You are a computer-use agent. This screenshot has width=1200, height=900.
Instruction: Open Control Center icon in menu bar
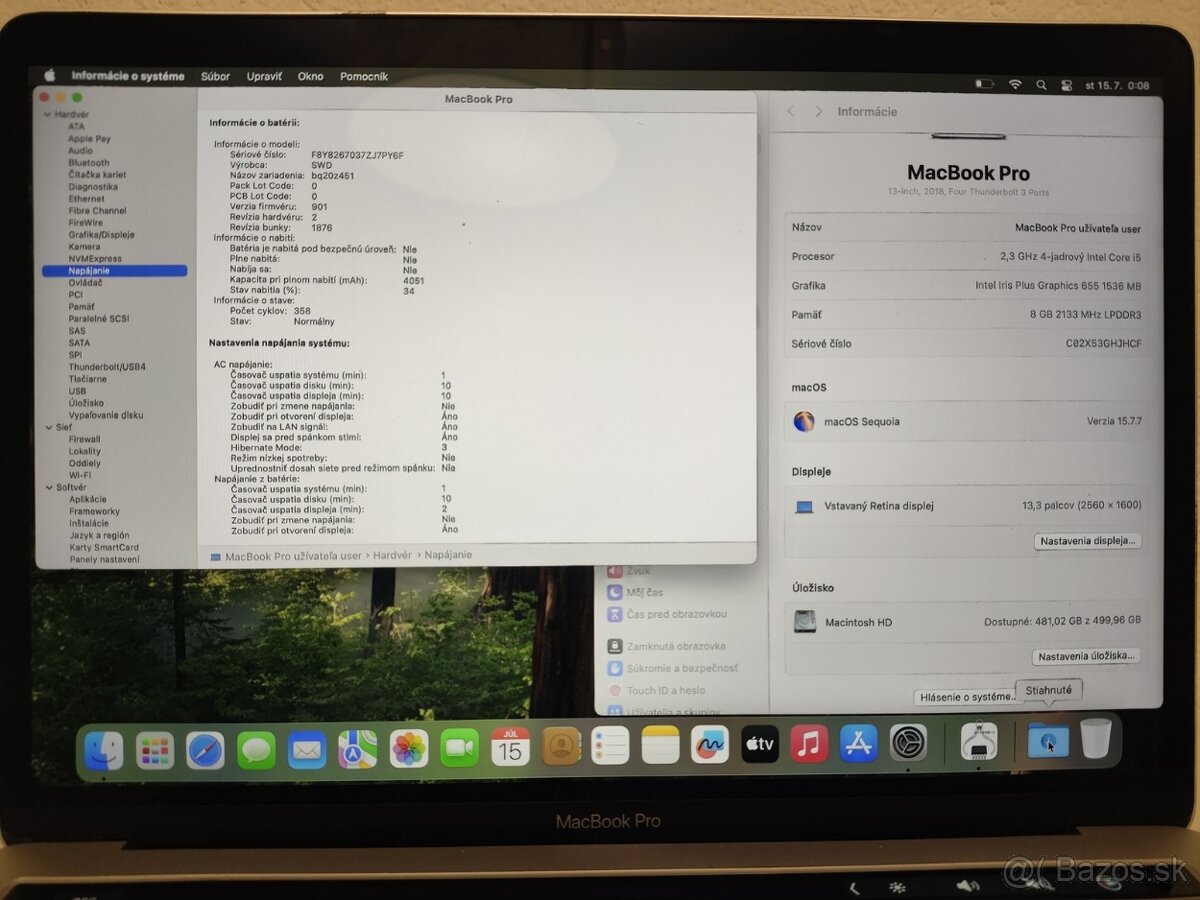[1066, 85]
